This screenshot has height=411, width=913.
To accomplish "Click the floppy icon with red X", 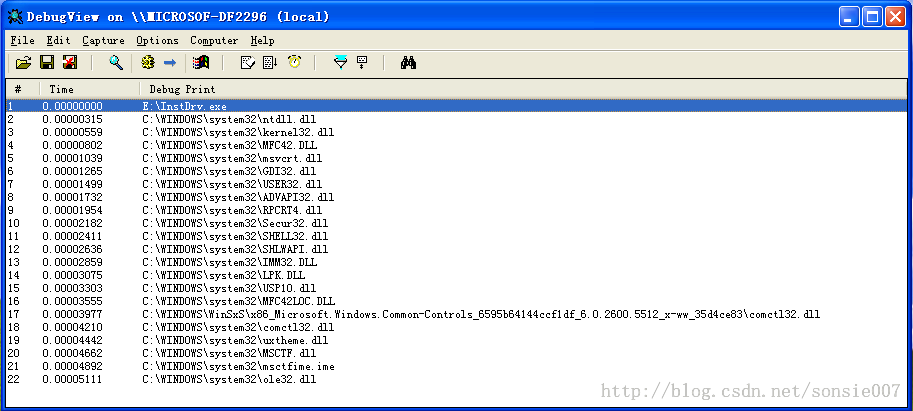I will [70, 62].
